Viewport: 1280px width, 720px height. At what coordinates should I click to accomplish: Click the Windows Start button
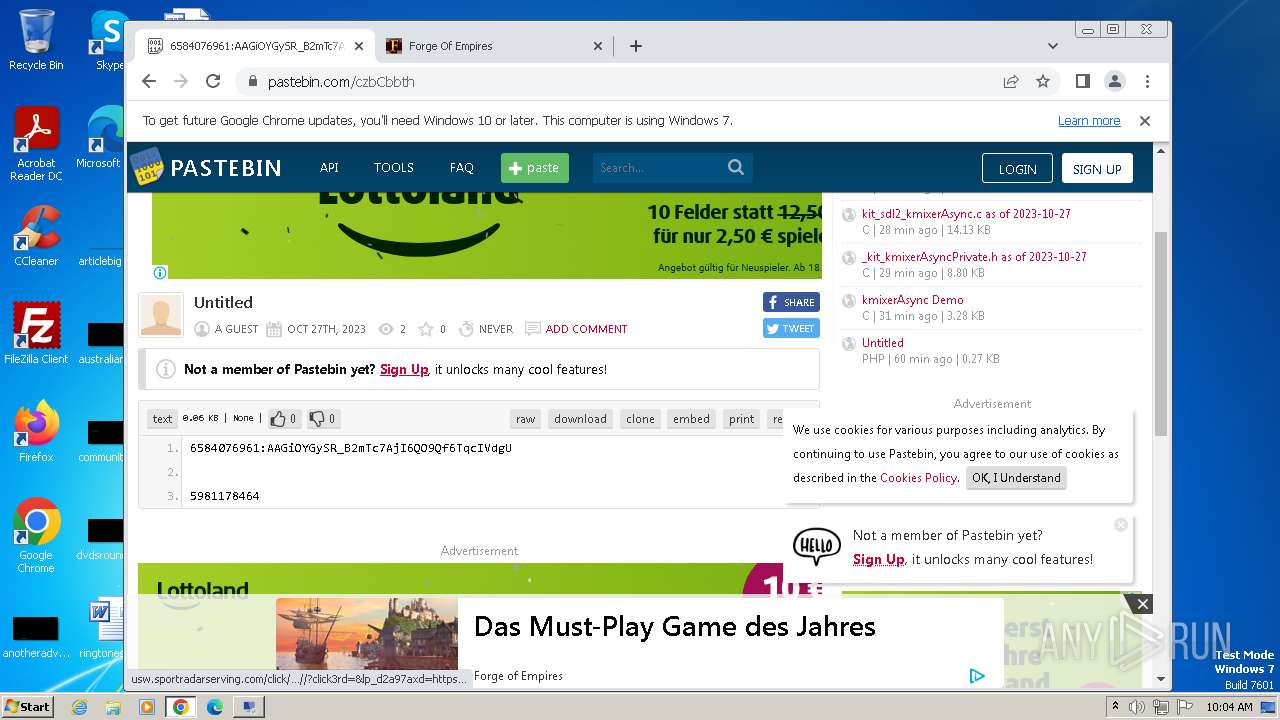(28, 706)
